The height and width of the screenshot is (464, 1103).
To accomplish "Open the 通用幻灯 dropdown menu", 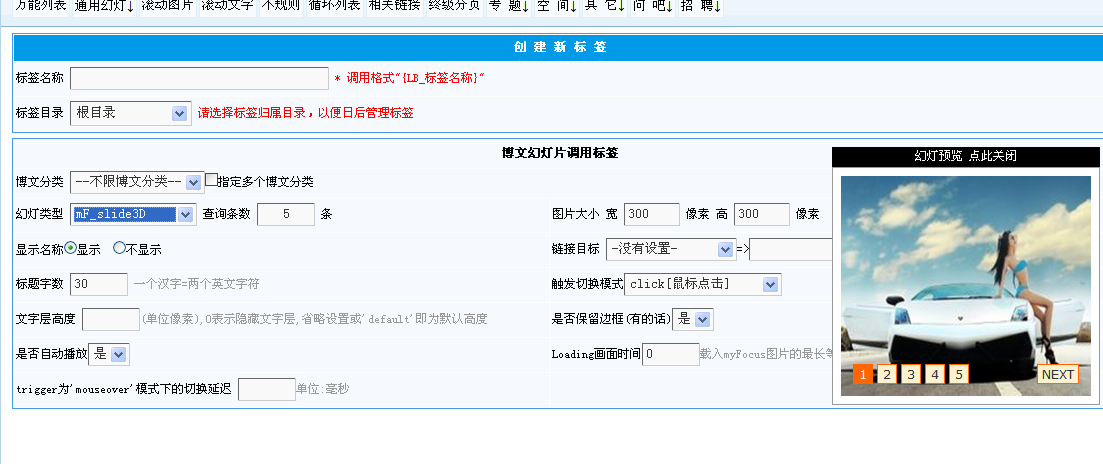I will (x=104, y=6).
